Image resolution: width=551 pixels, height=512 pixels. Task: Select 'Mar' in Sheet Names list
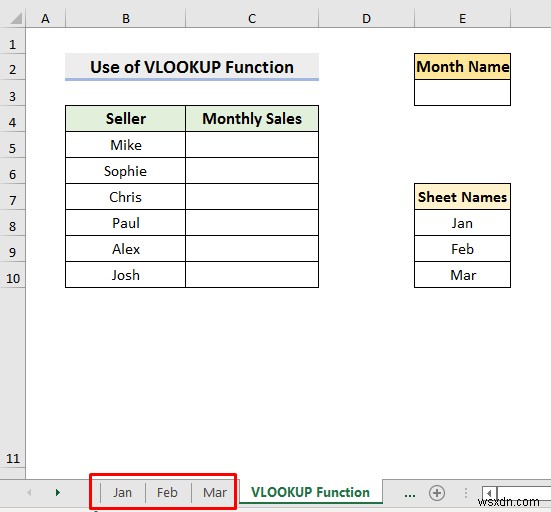(462, 275)
